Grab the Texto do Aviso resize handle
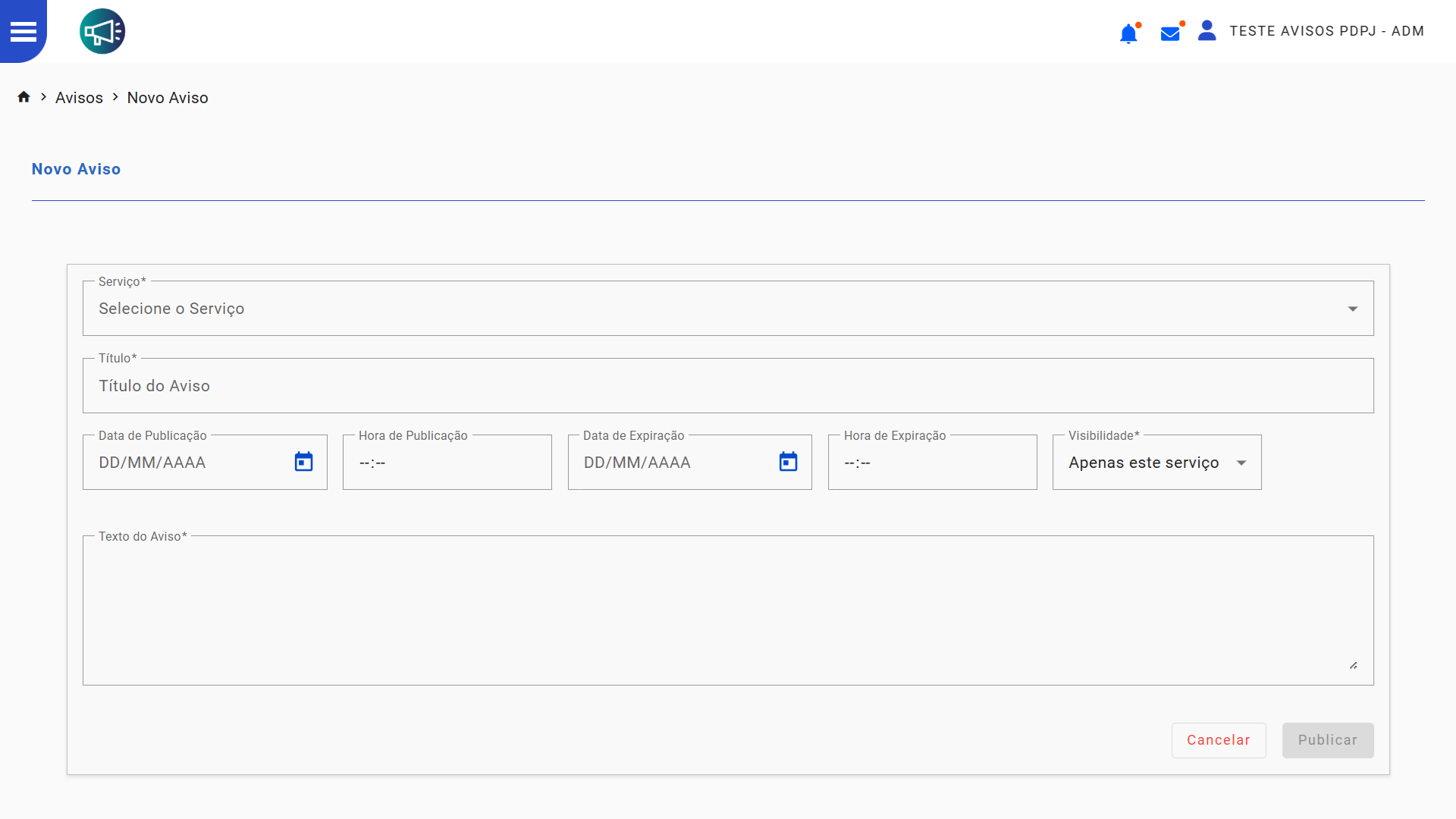Screen dimensions: 1456x819 click(x=1354, y=665)
